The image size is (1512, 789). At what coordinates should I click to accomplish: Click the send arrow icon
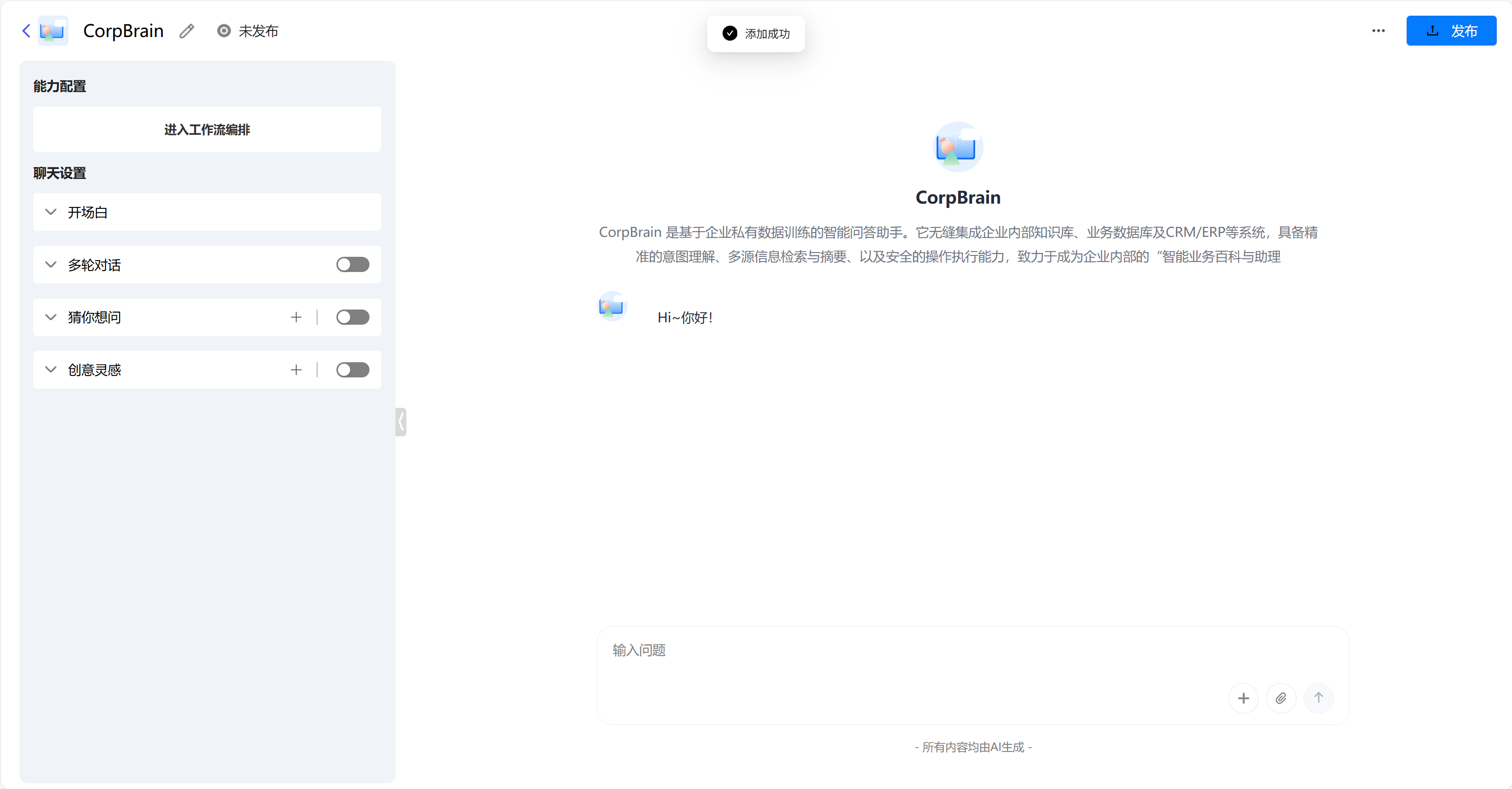point(1318,698)
